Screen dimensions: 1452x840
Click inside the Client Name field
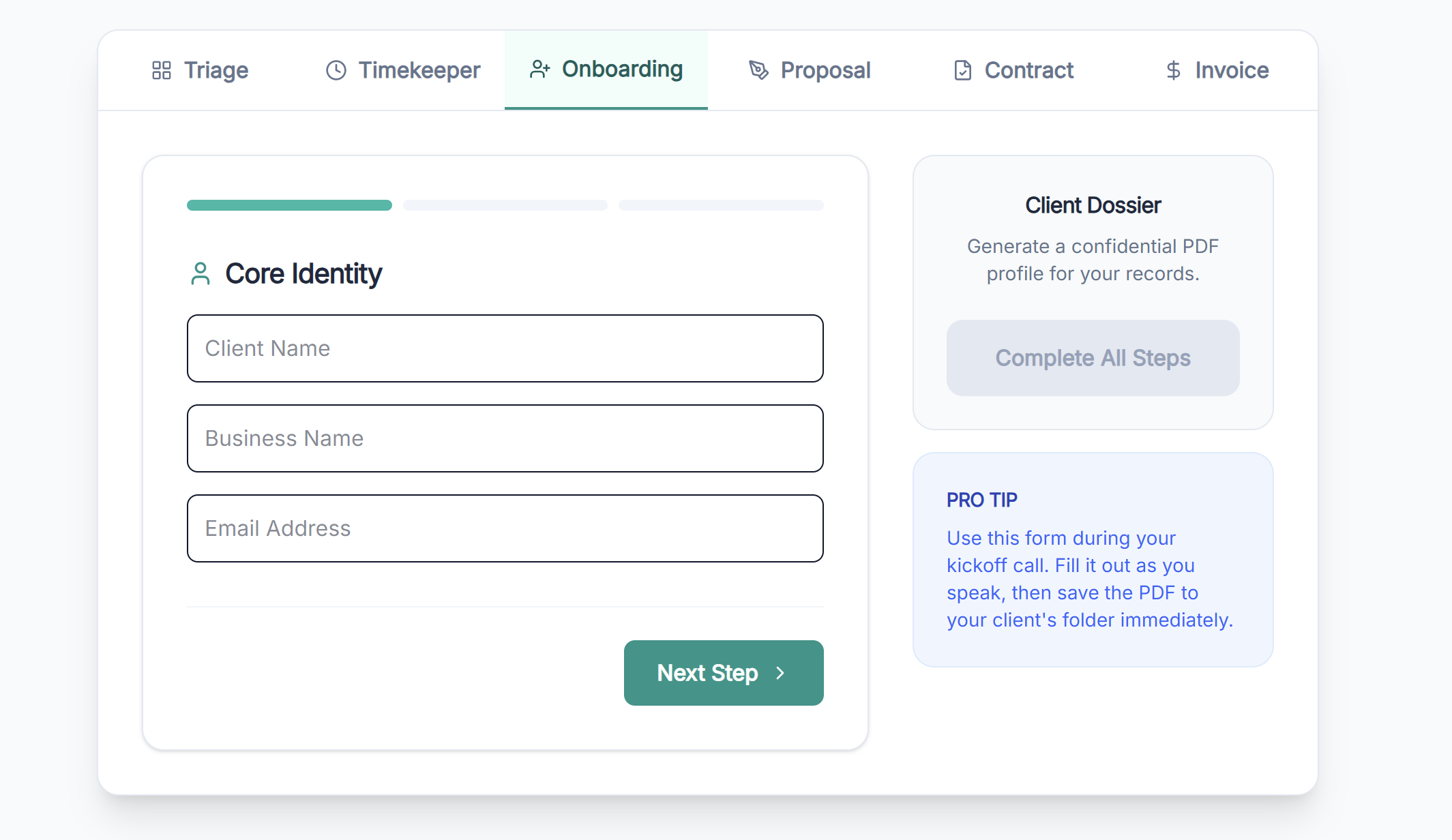pyautogui.click(x=505, y=348)
